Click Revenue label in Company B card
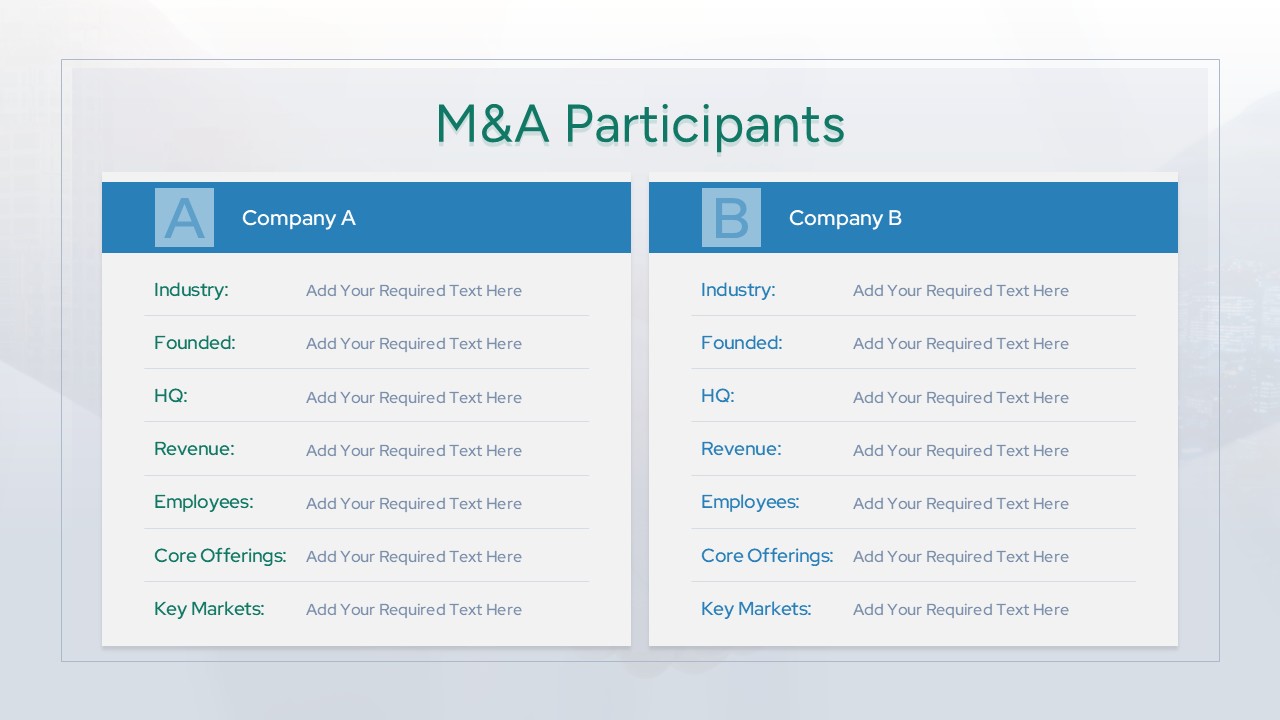This screenshot has height=720, width=1280. [741, 449]
